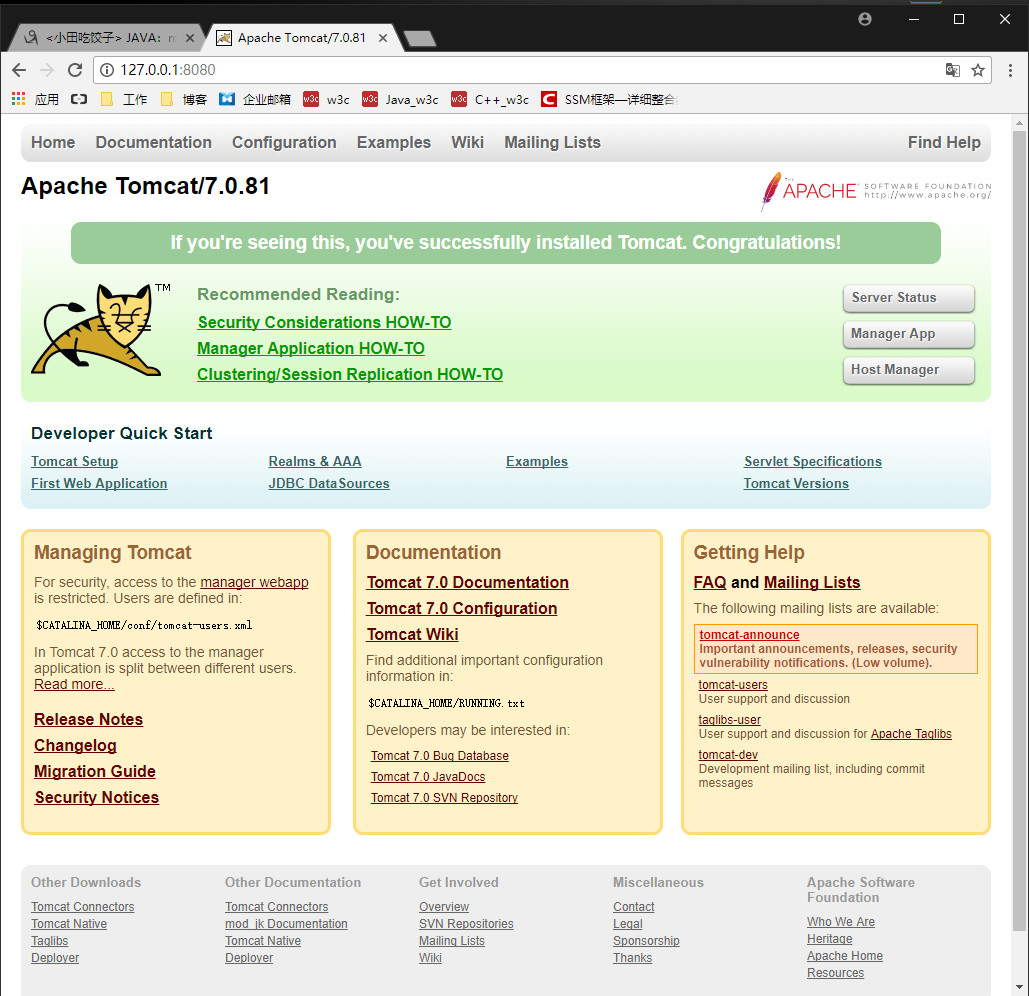Open the Java_w3c bookmark
This screenshot has width=1029, height=996.
[x=400, y=99]
